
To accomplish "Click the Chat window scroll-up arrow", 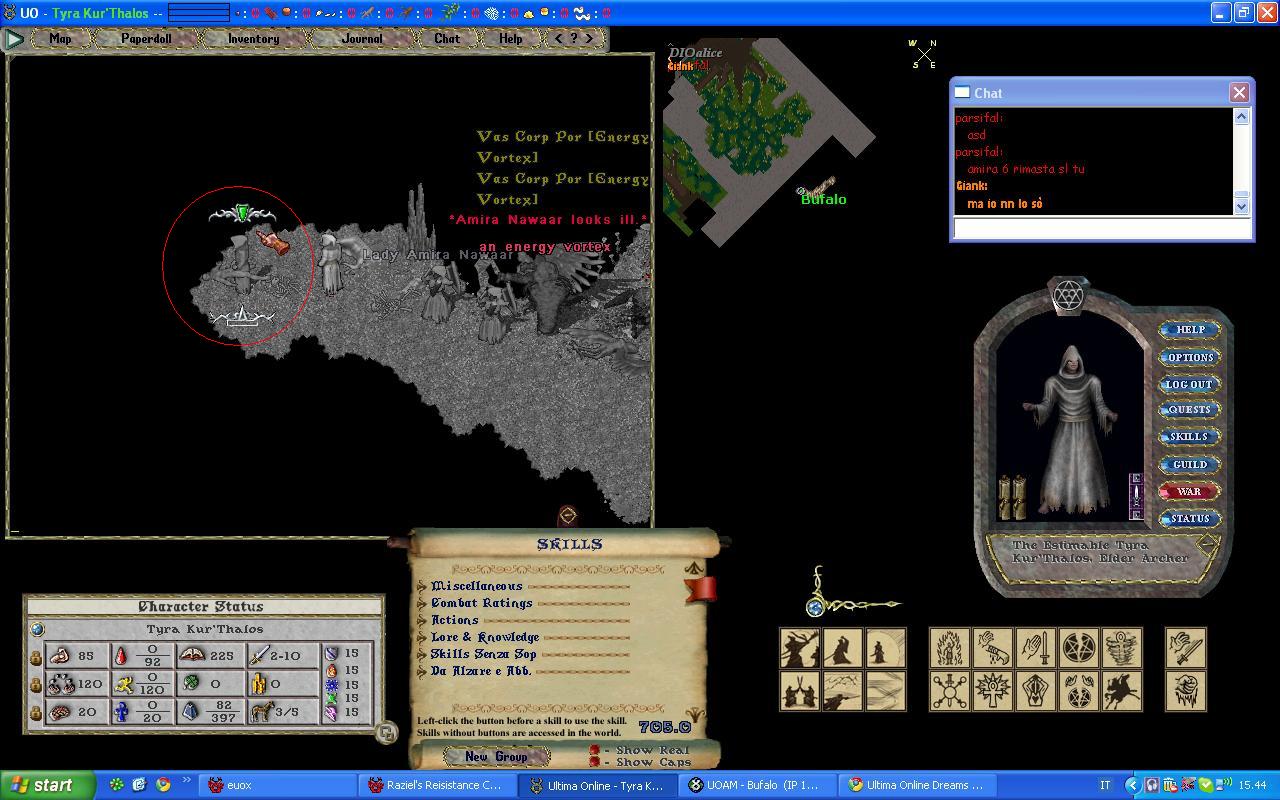I will pos(1242,116).
